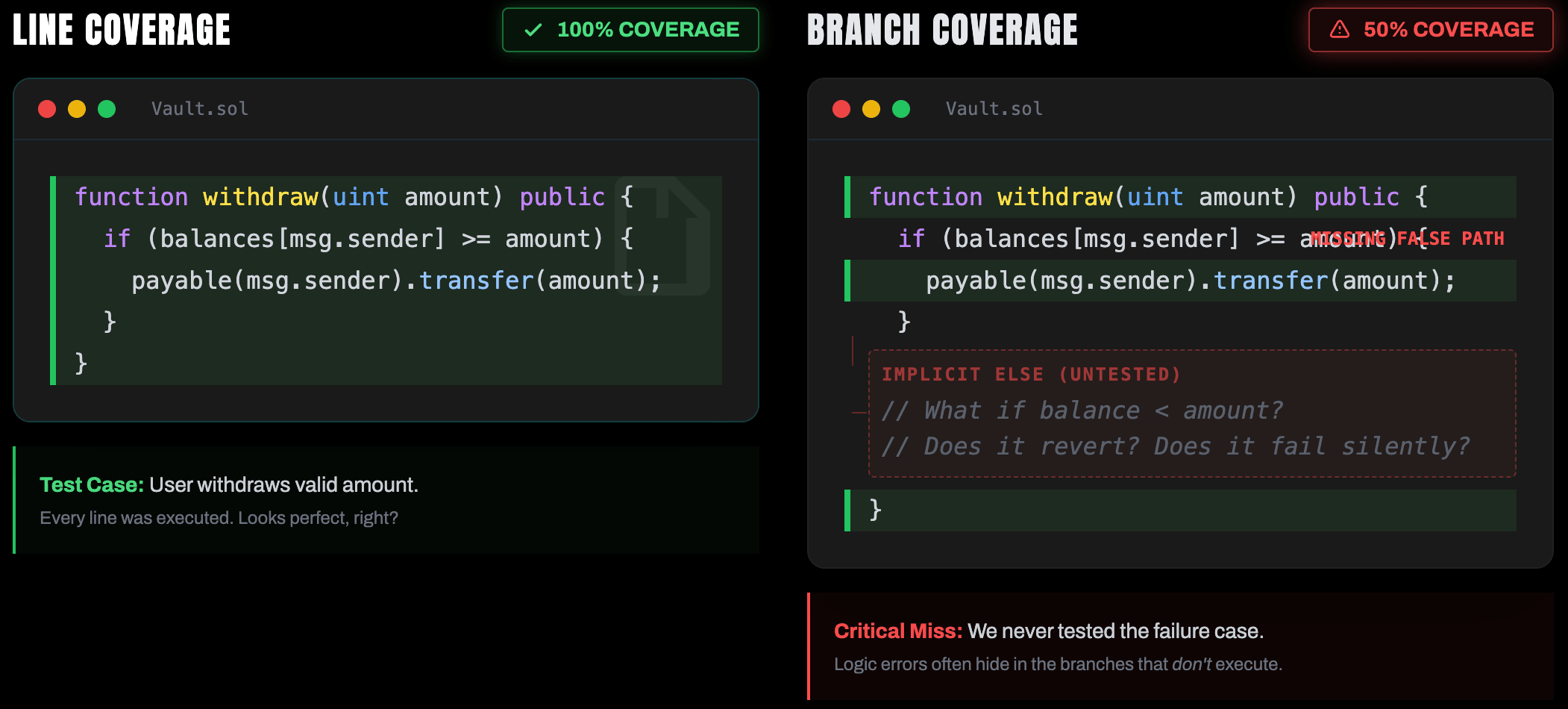Expand the IMPLICIT ELSE (UNTESTED) section
Image resolution: width=1568 pixels, height=709 pixels.
point(1032,374)
